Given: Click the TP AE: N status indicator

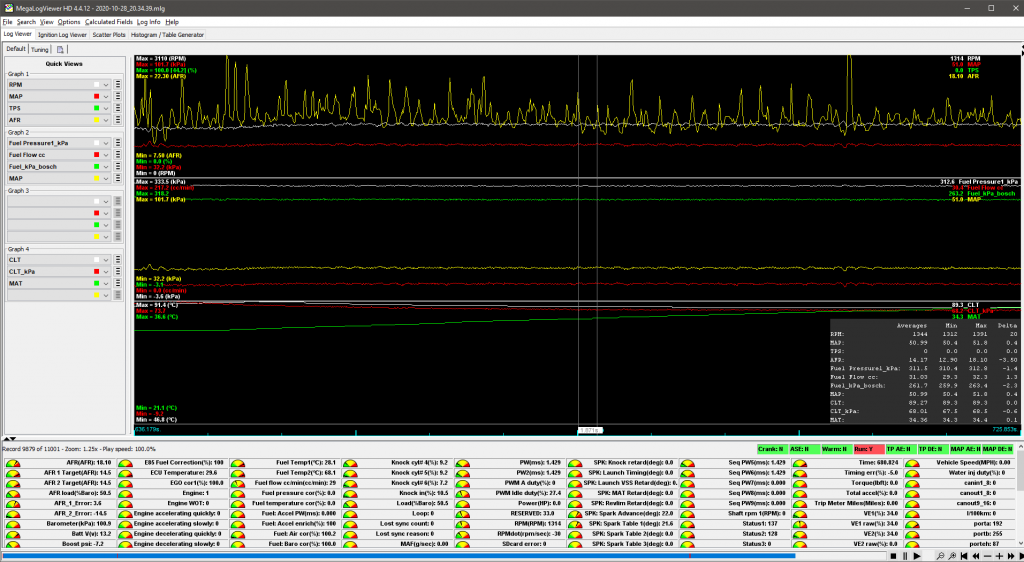Looking at the screenshot, I should coord(901,449).
